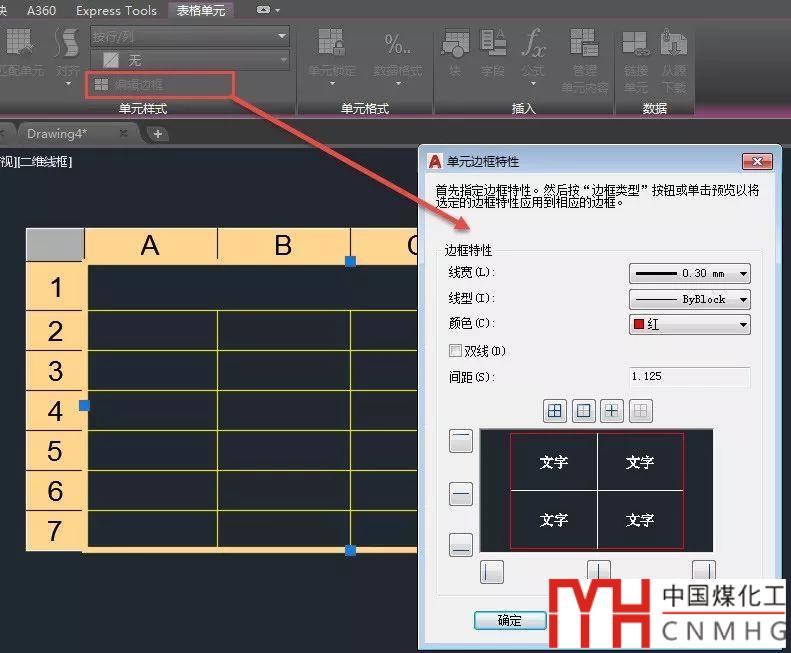Open the 线型 ByBlock linetype dropdown
The image size is (791, 653).
[x=689, y=299]
